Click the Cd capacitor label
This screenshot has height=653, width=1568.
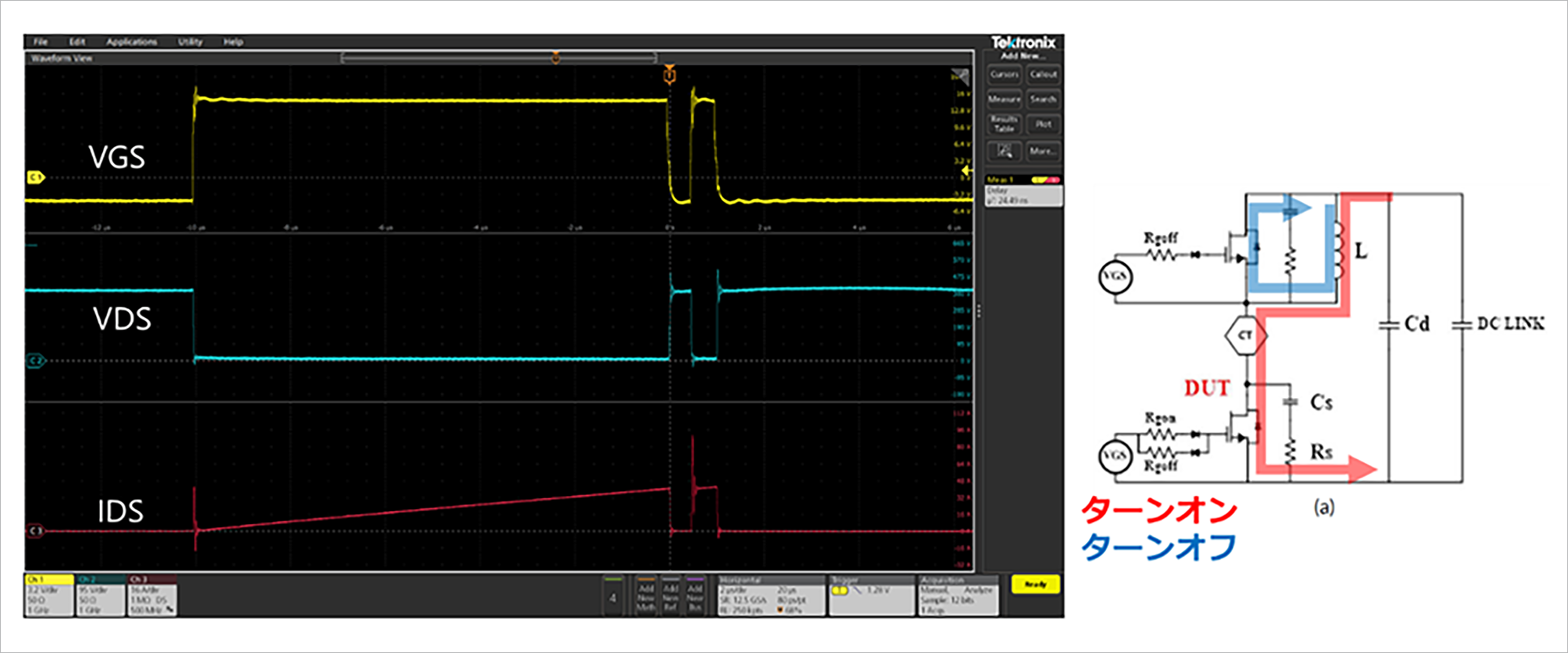(x=1417, y=324)
